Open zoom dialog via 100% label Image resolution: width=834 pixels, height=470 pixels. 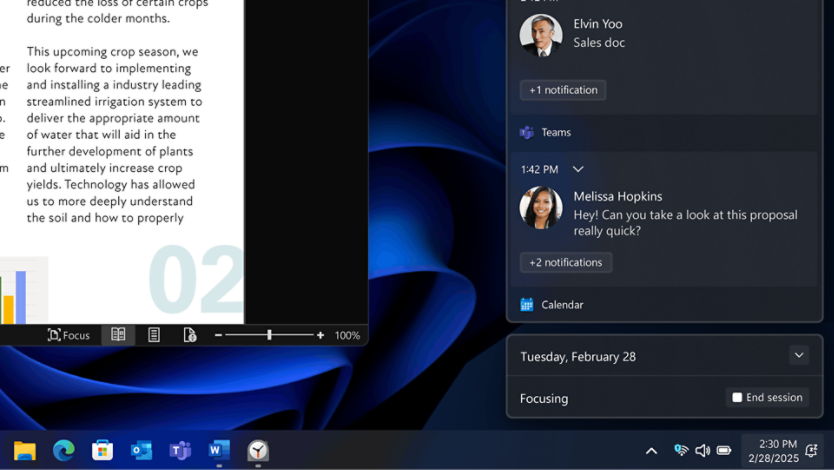pyautogui.click(x=347, y=335)
